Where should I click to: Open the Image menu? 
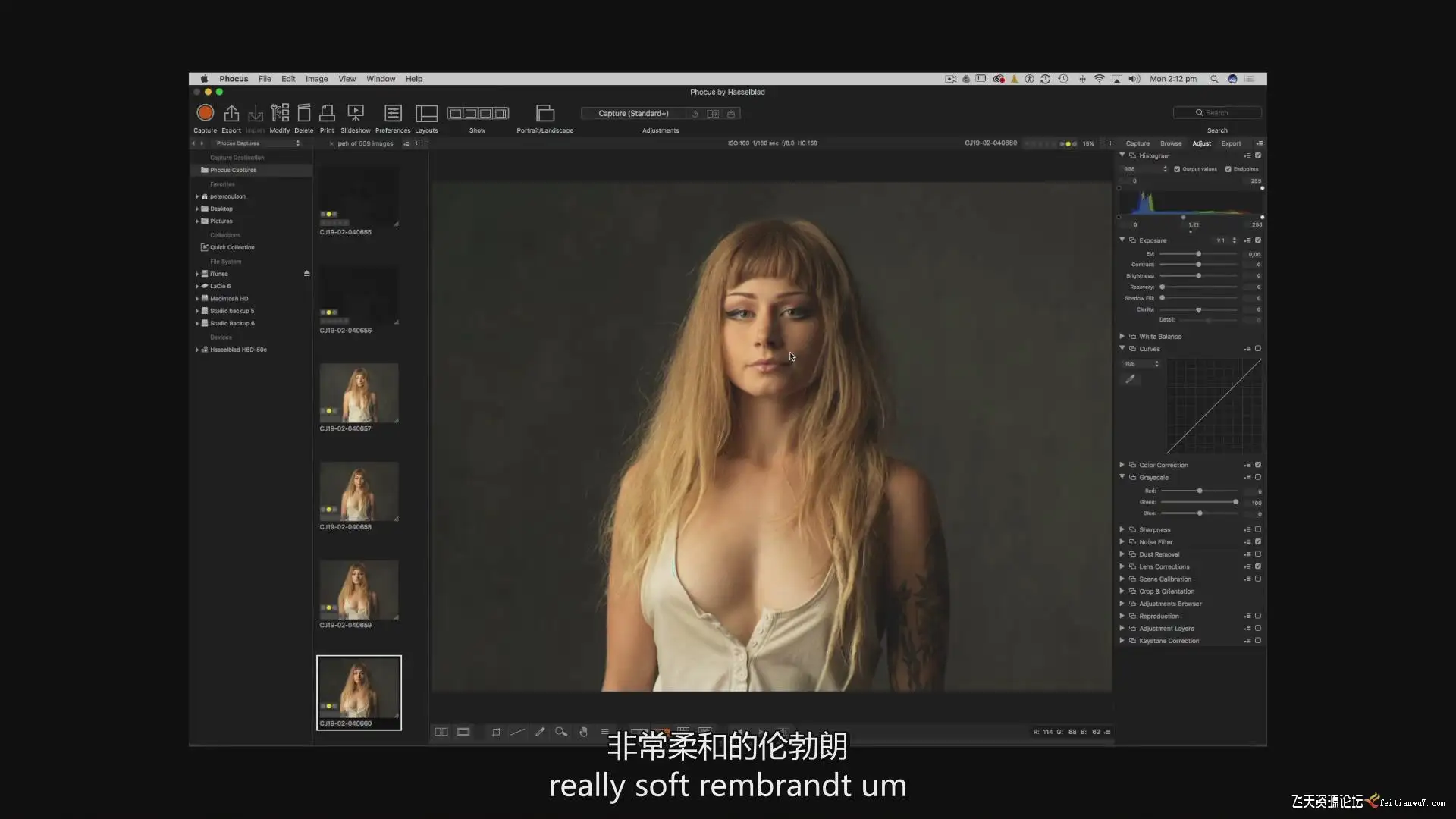[x=316, y=79]
